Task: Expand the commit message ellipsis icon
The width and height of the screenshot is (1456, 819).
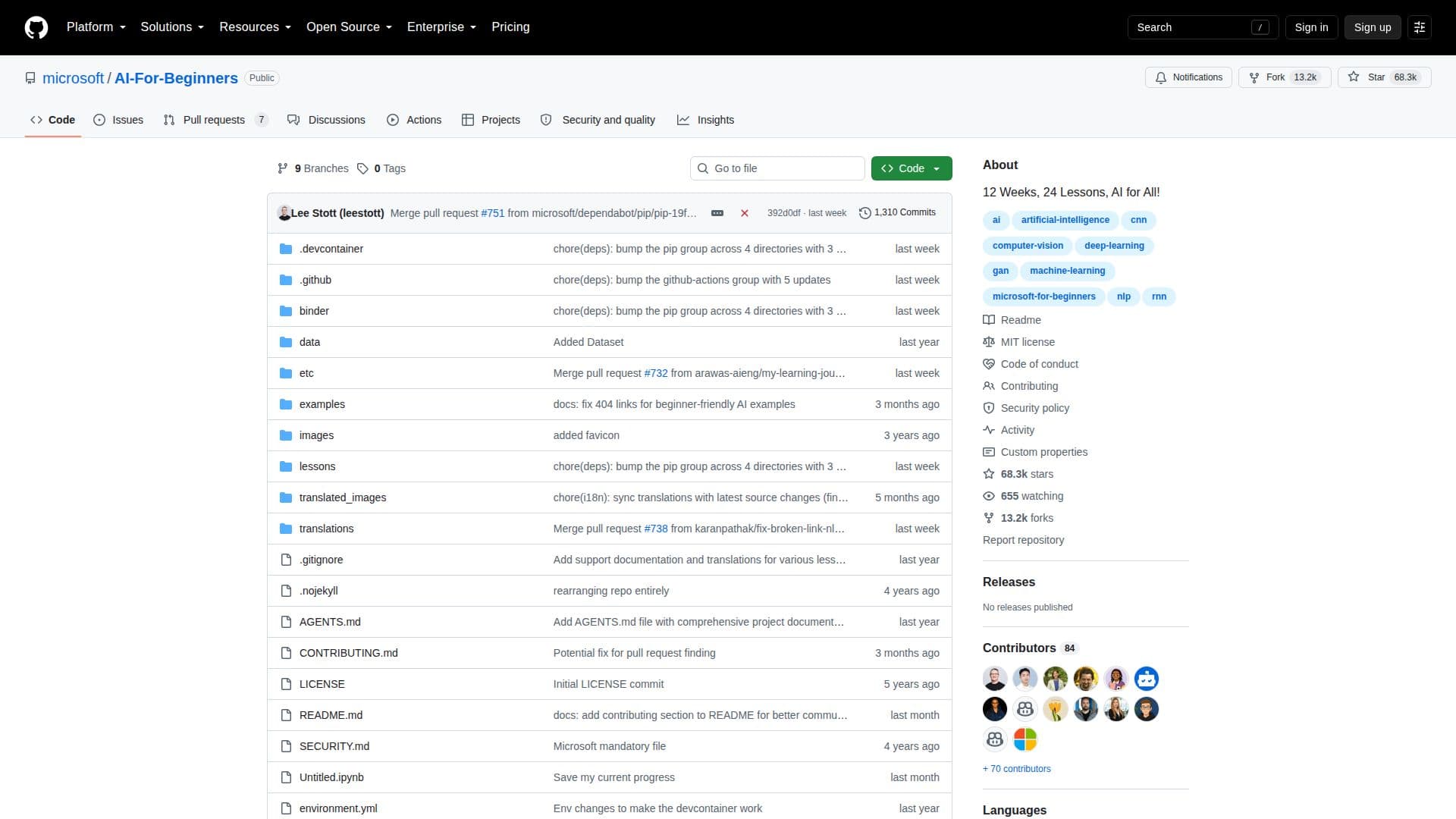Action: [x=717, y=213]
